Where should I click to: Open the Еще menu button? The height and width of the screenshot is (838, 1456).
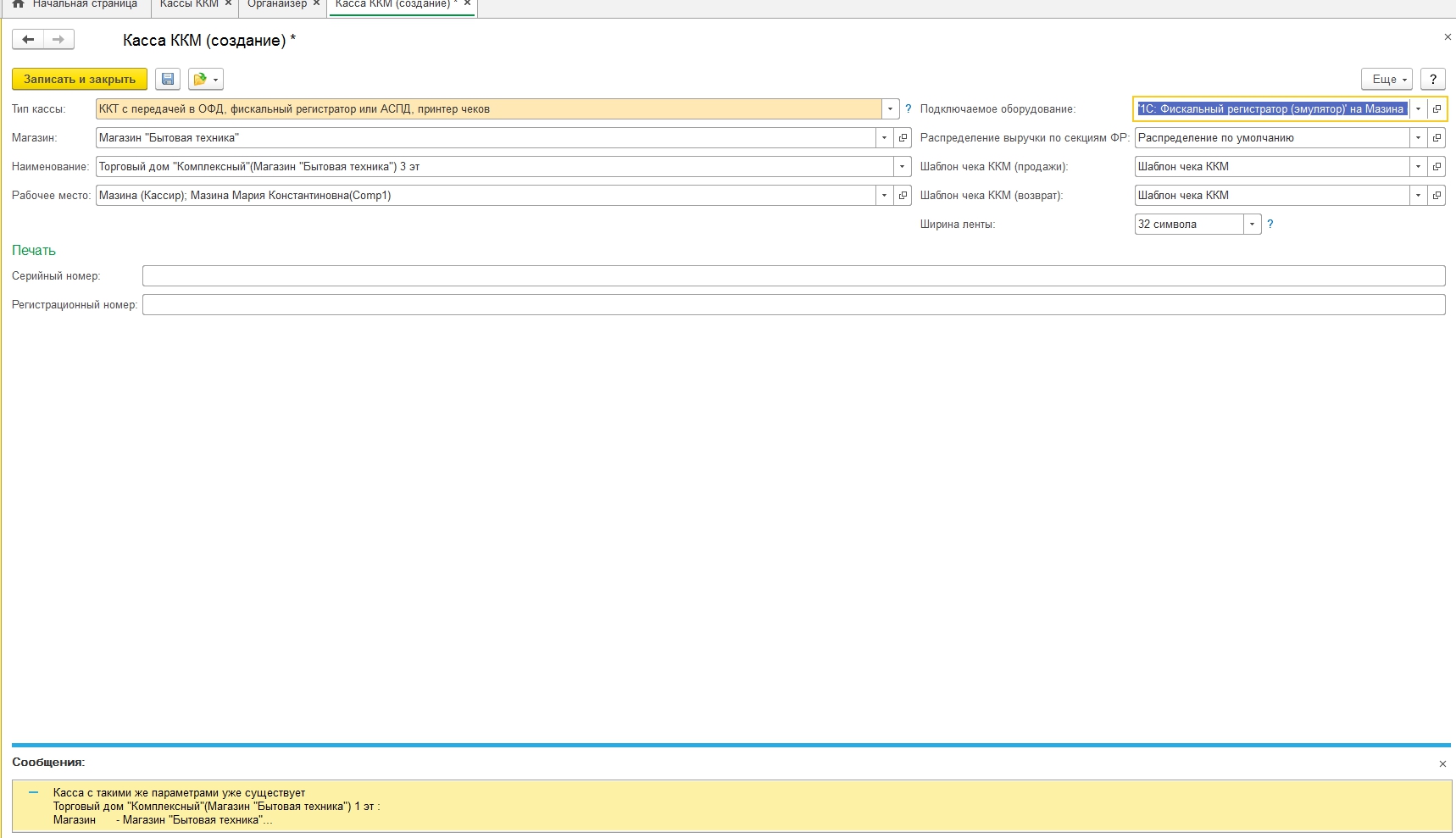tap(1387, 79)
